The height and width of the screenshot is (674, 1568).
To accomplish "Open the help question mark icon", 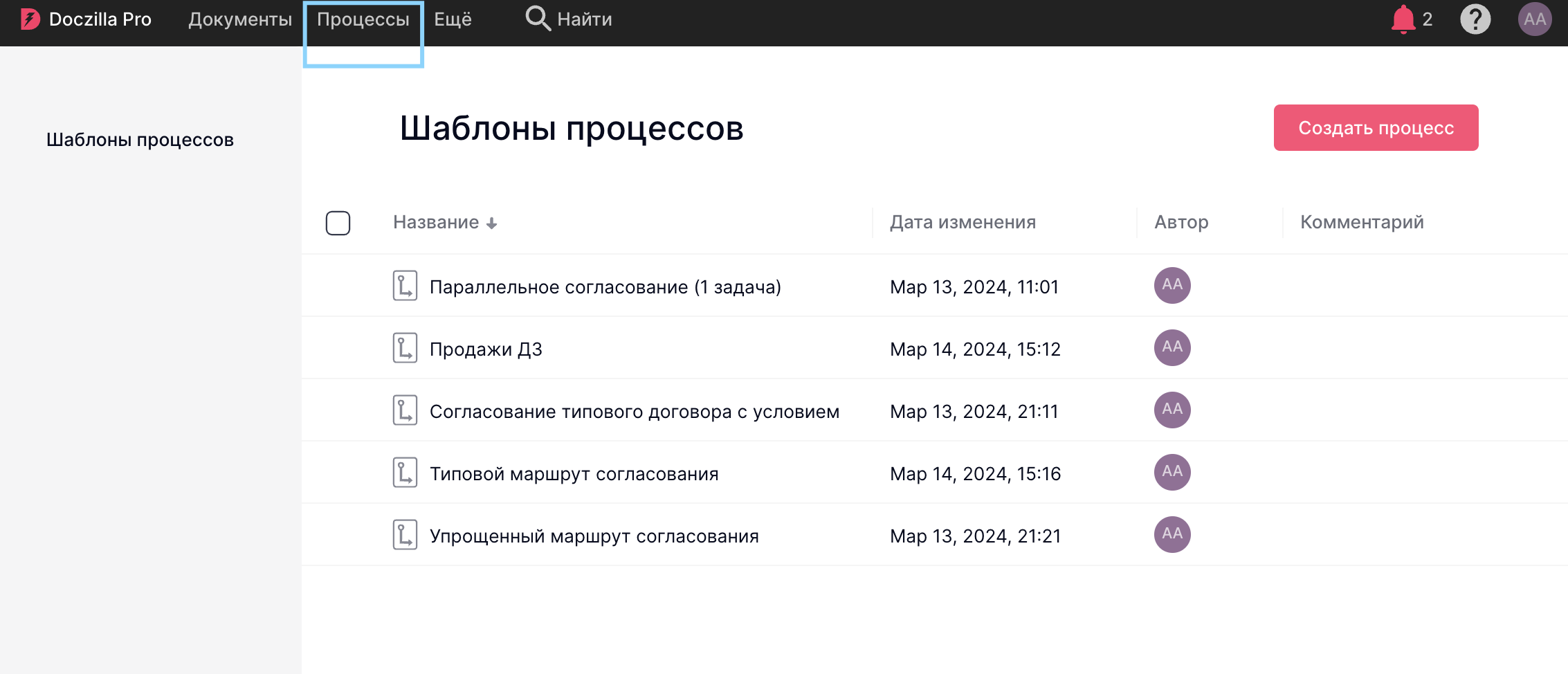I will 1475,19.
